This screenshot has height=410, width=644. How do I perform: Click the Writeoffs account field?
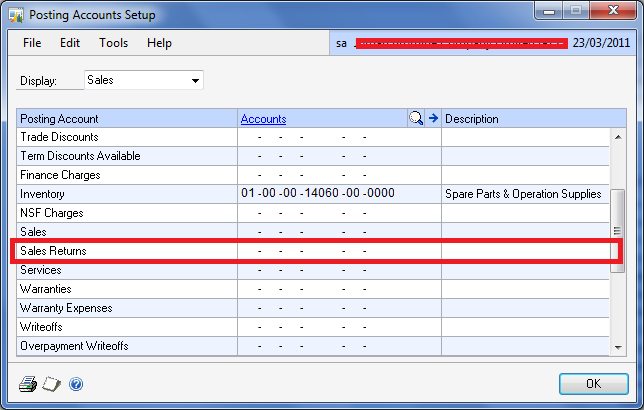[339, 327]
